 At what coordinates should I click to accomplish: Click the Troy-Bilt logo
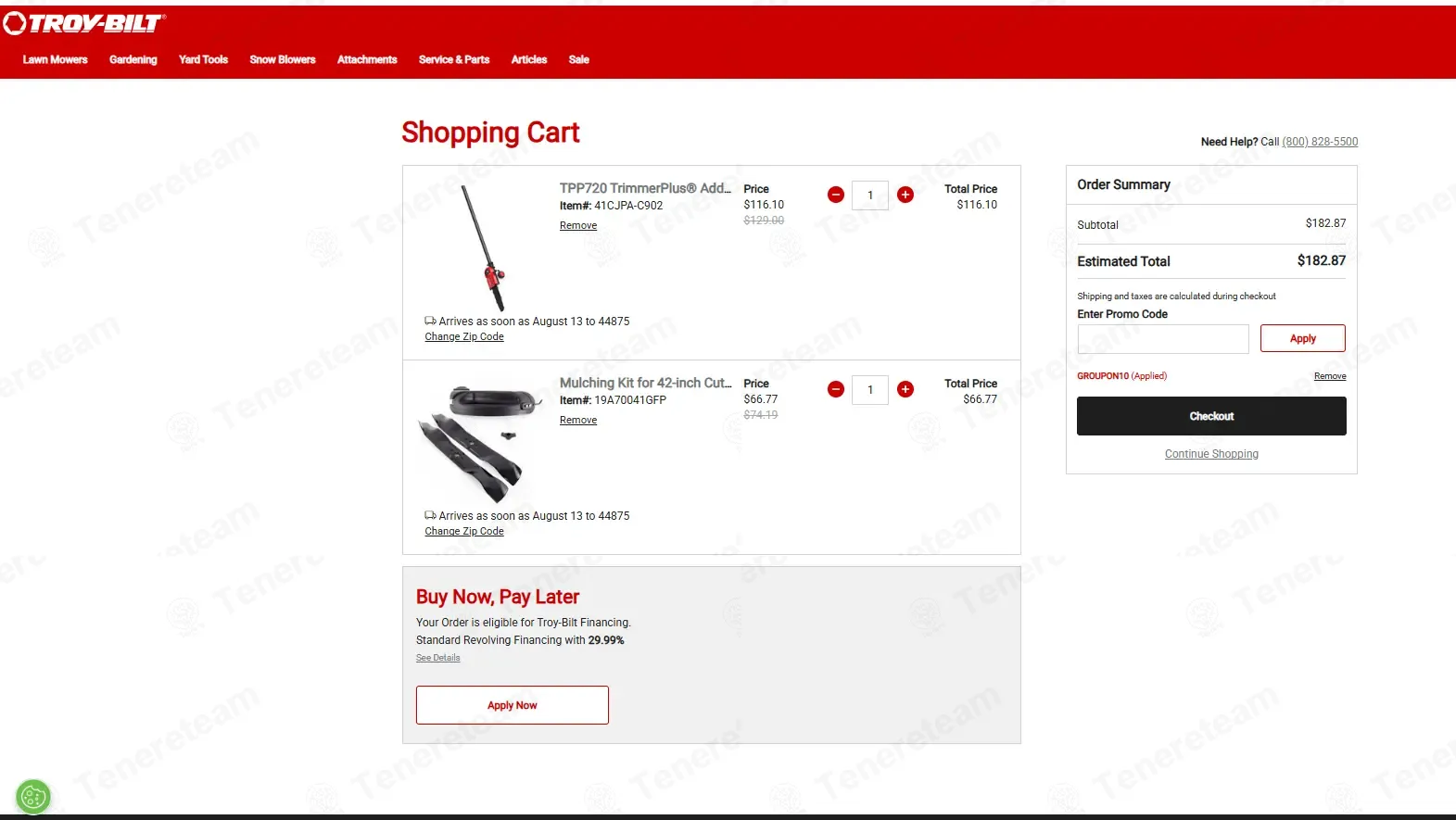tap(84, 23)
